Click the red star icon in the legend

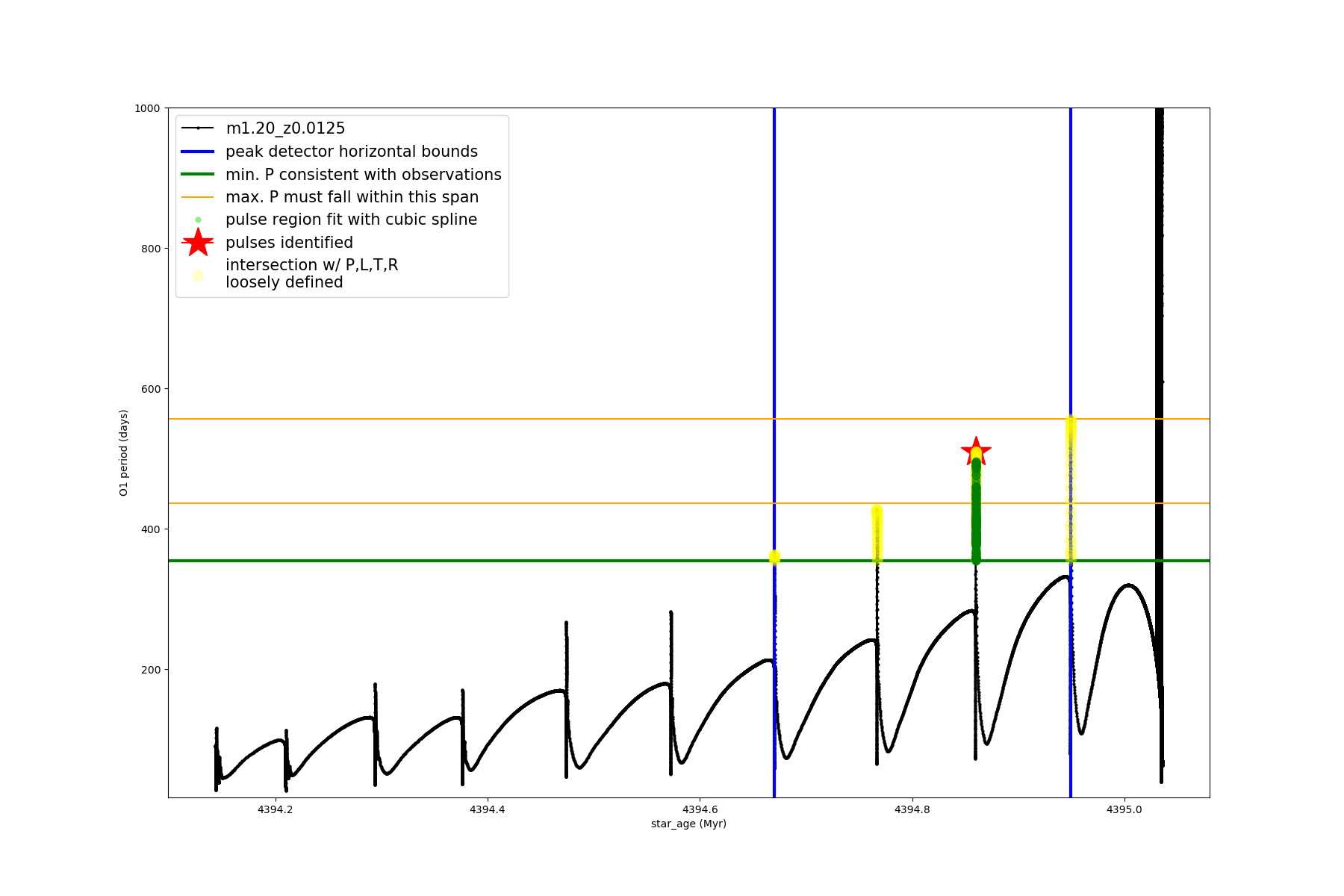point(198,243)
